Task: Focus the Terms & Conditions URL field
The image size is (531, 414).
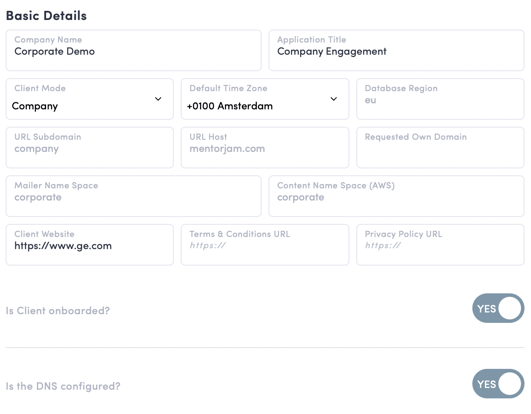Action: point(265,245)
